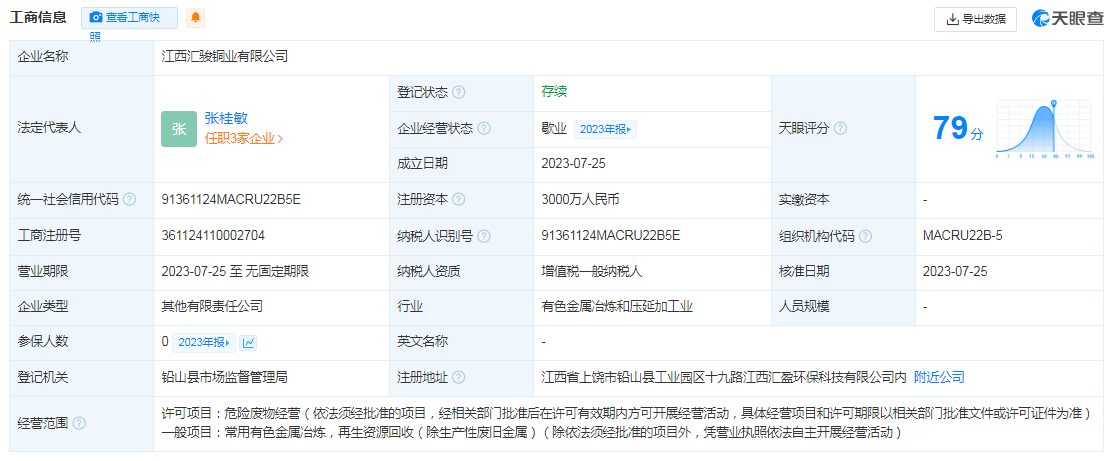
Task: Click 核准日期 value 2023-07-25
Action: click(x=955, y=271)
